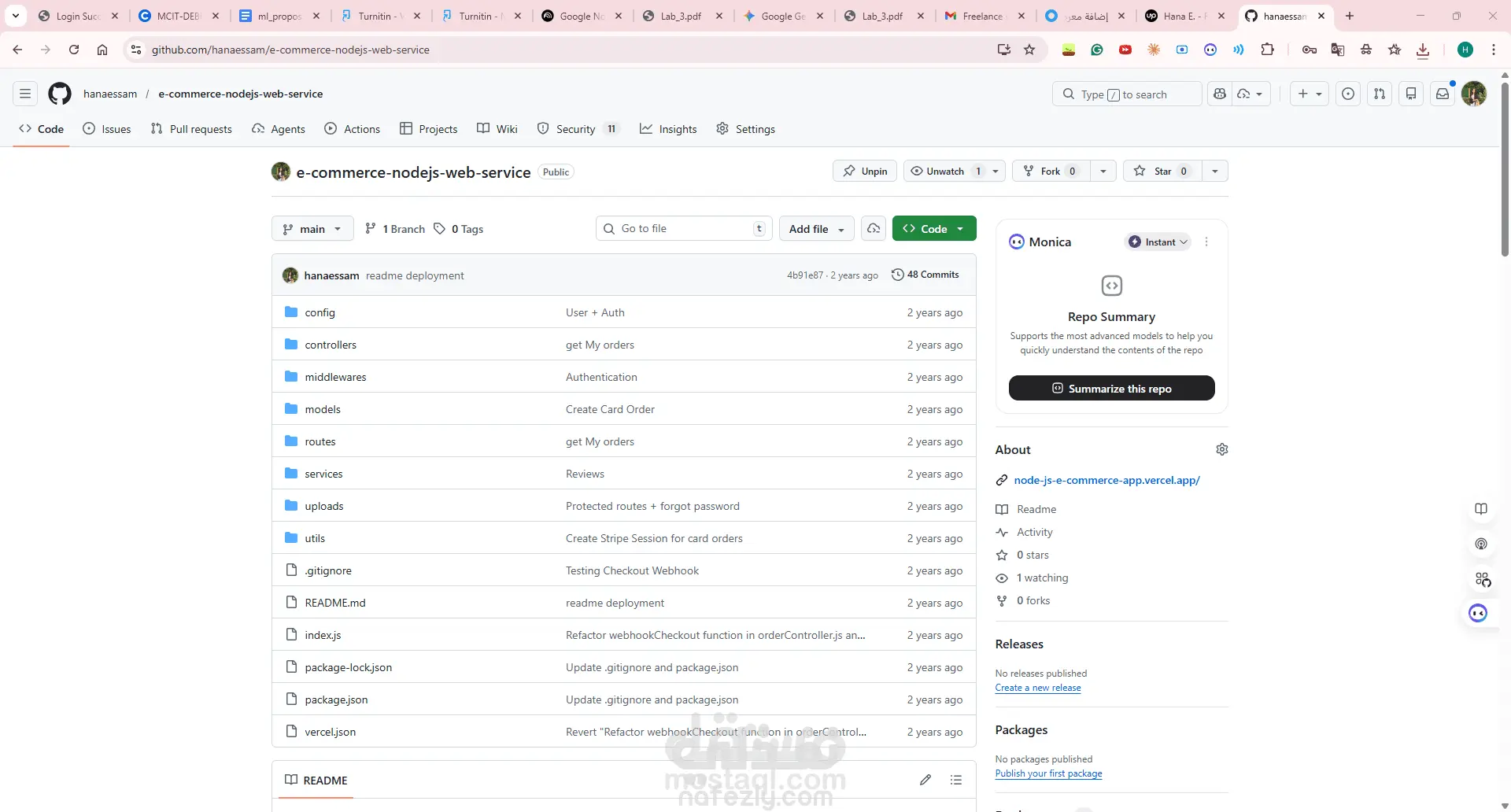1511x812 pixels.
Task: Open the hamburger navigation menu
Action: point(25,94)
